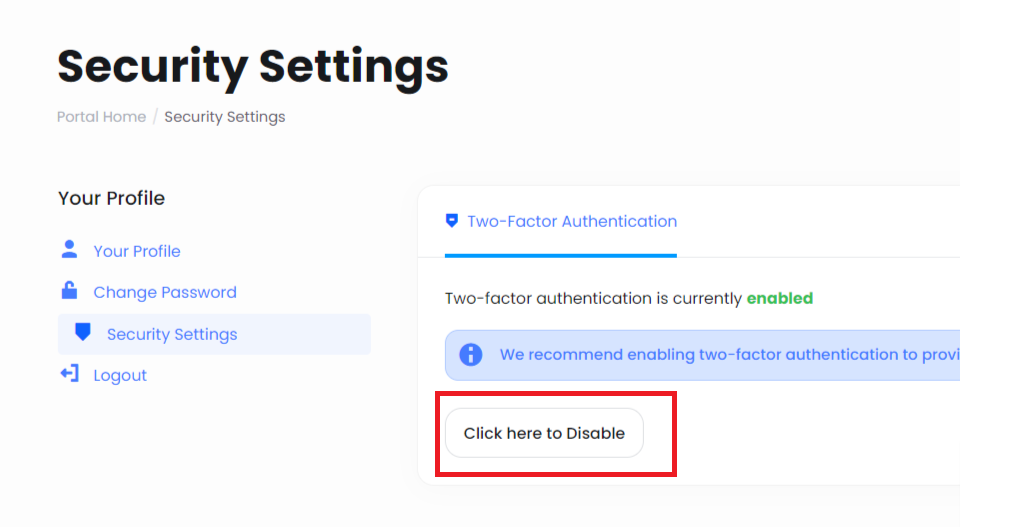The image size is (1015, 527).
Task: Go to the Change Password page
Action: click(165, 292)
